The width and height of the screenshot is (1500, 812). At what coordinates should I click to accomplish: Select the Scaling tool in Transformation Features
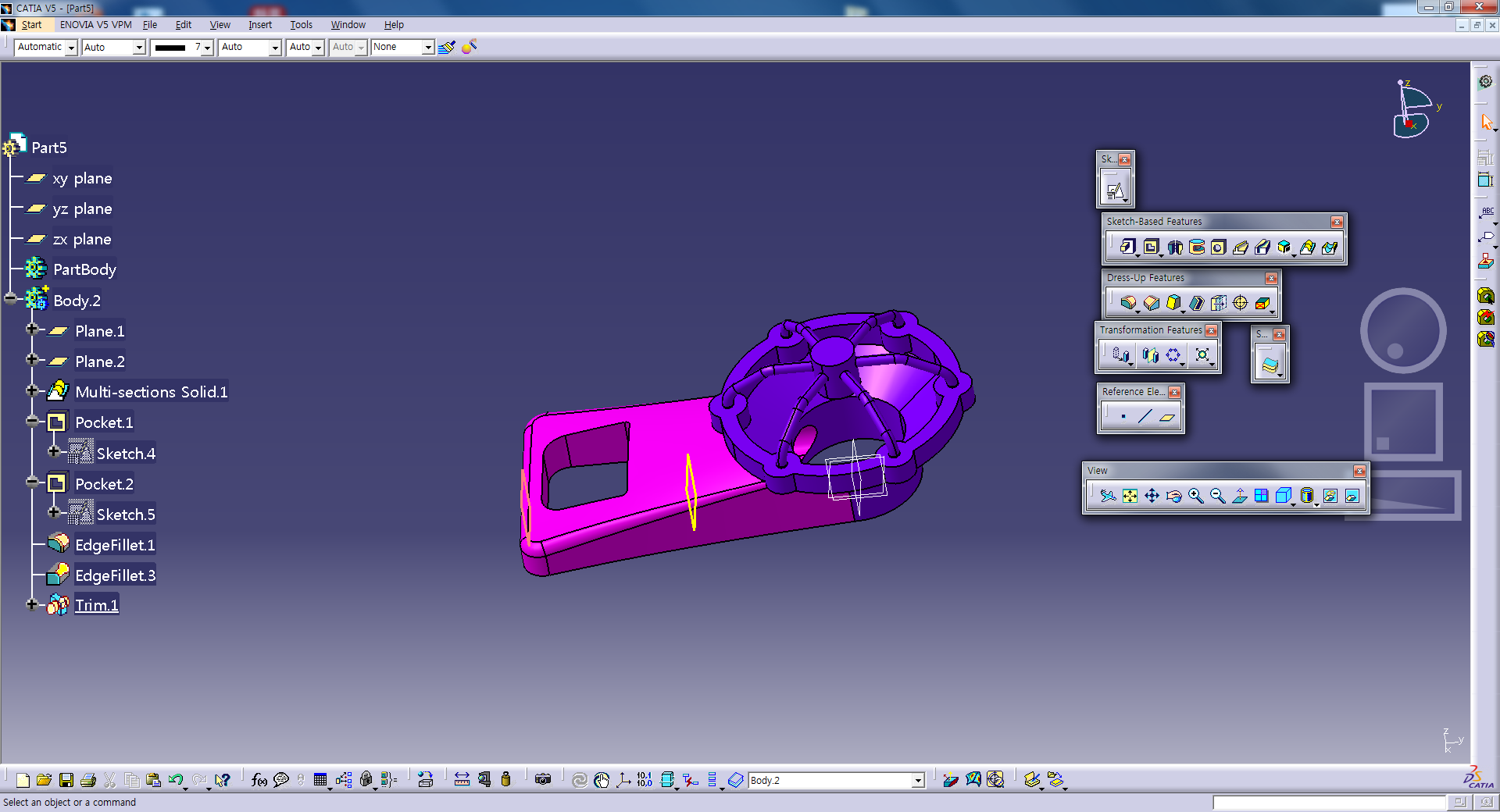(x=1202, y=355)
